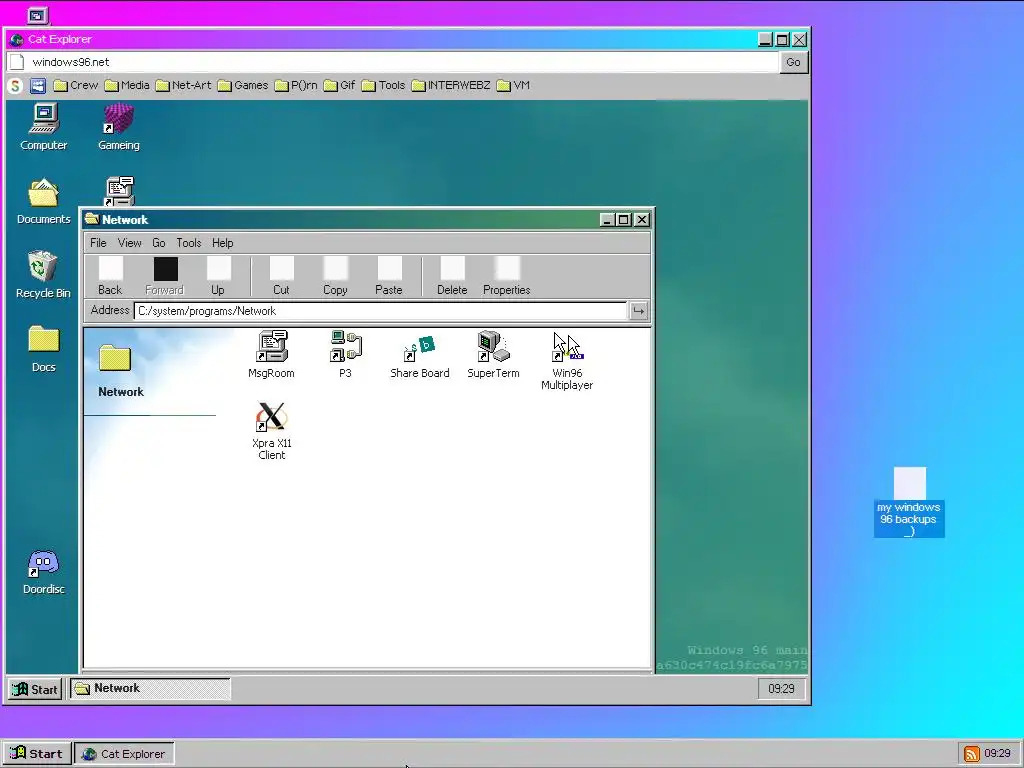
Task: Select the my windows 96 backups file
Action: [x=909, y=502]
